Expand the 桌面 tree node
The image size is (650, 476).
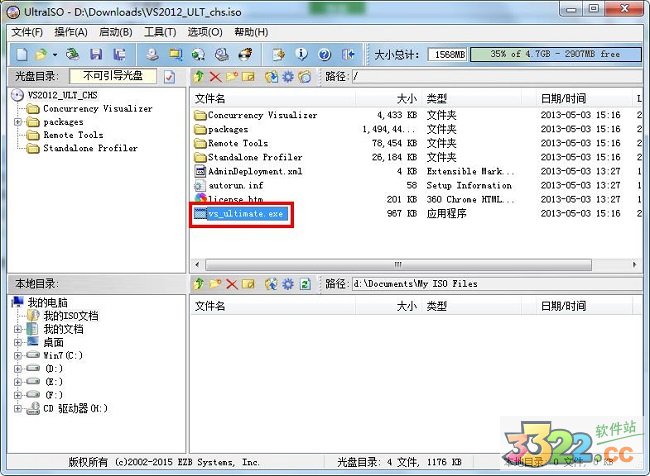[x=18, y=342]
